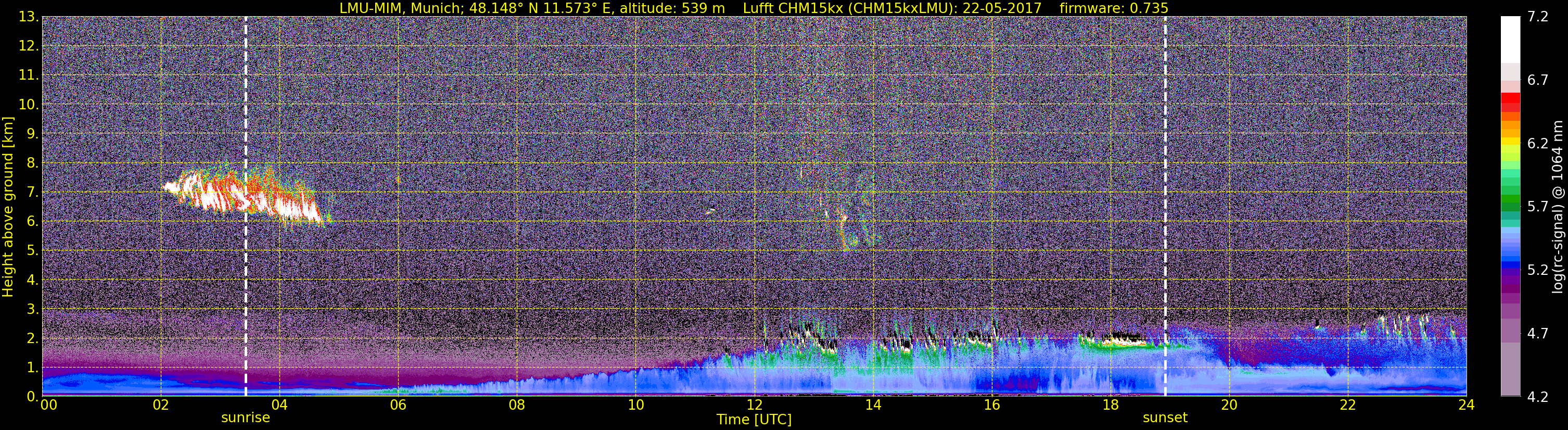Image resolution: width=1568 pixels, height=430 pixels.
Task: Click the '12.' tick on the height axis
Action: pyautogui.click(x=29, y=46)
